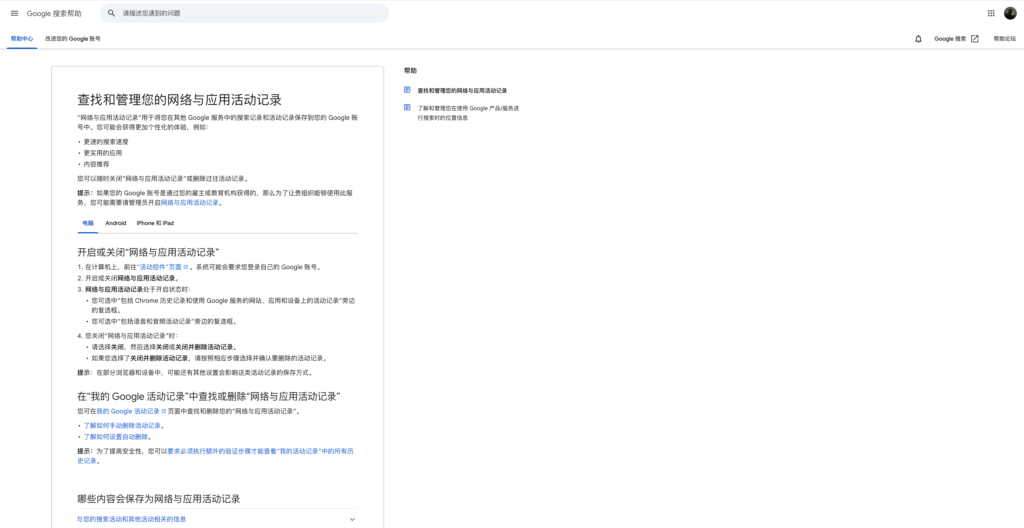Click heading 哪些内容会保存为网络与应用活动记录

[x=159, y=499]
